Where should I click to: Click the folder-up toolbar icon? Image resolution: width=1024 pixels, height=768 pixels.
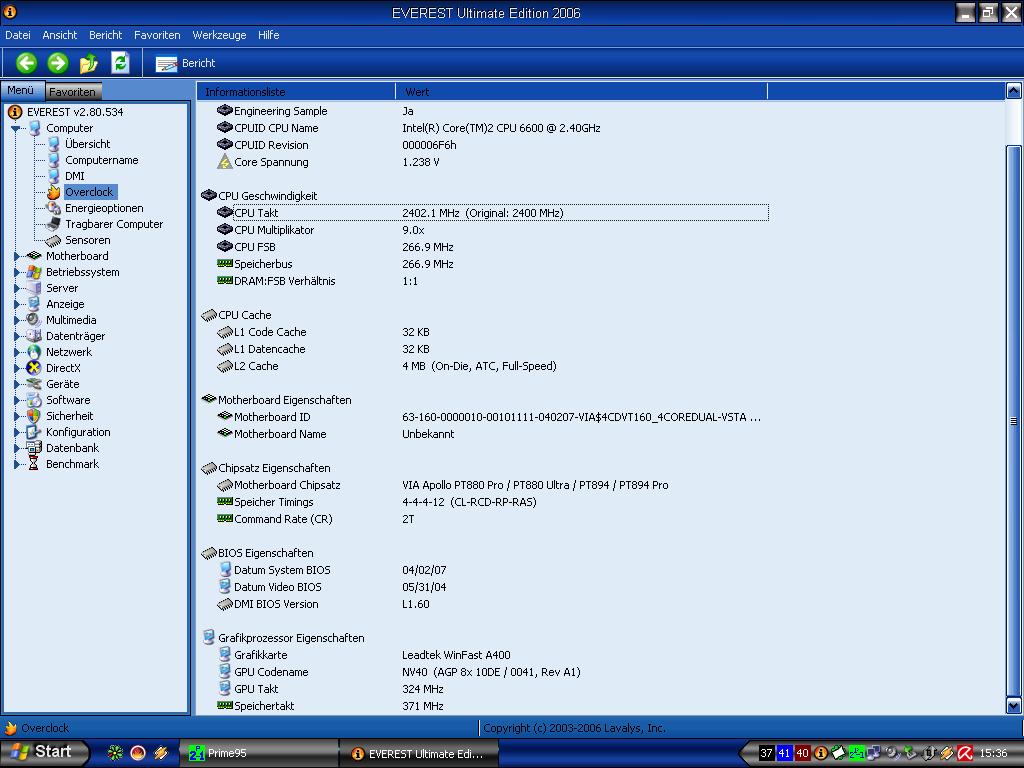point(89,63)
